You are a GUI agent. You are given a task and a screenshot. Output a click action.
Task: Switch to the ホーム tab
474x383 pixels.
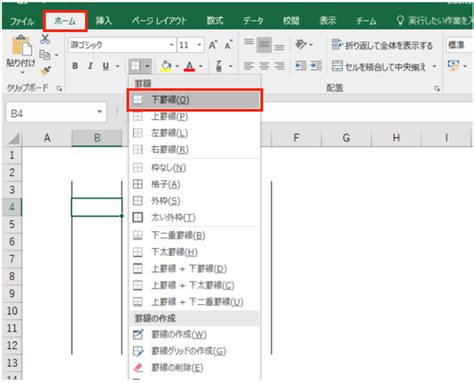click(65, 21)
